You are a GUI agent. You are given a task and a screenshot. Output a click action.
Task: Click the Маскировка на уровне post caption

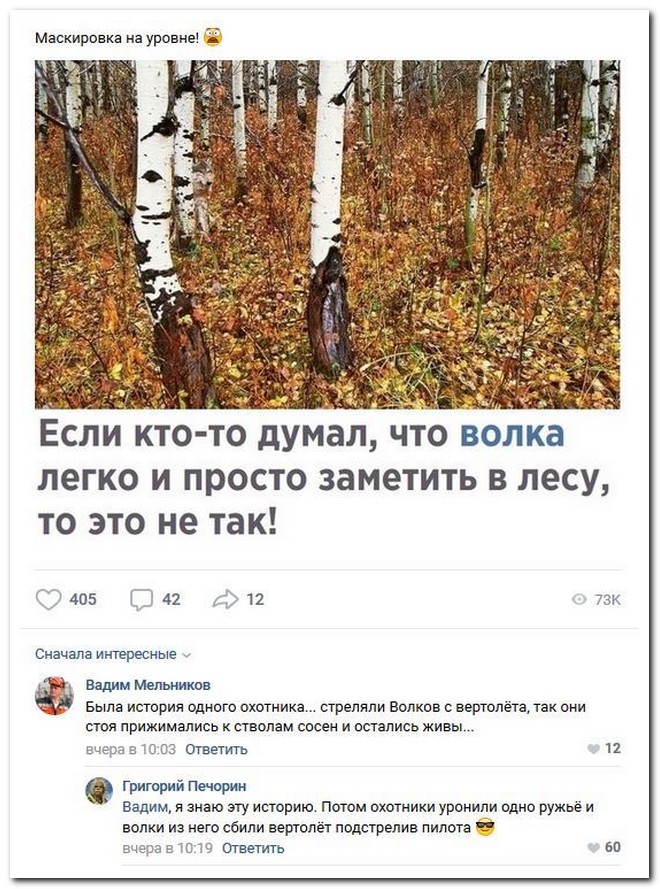pyautogui.click(x=117, y=38)
